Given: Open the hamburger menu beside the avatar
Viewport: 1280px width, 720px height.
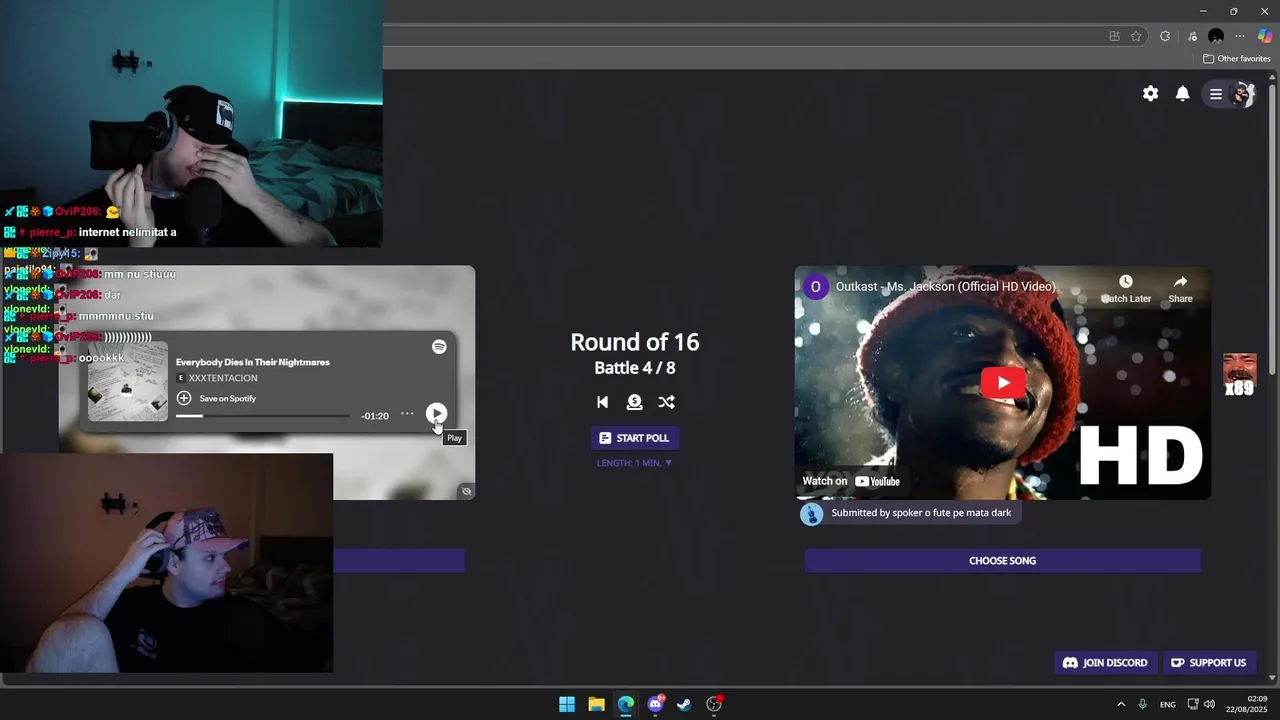Looking at the screenshot, I should point(1216,94).
